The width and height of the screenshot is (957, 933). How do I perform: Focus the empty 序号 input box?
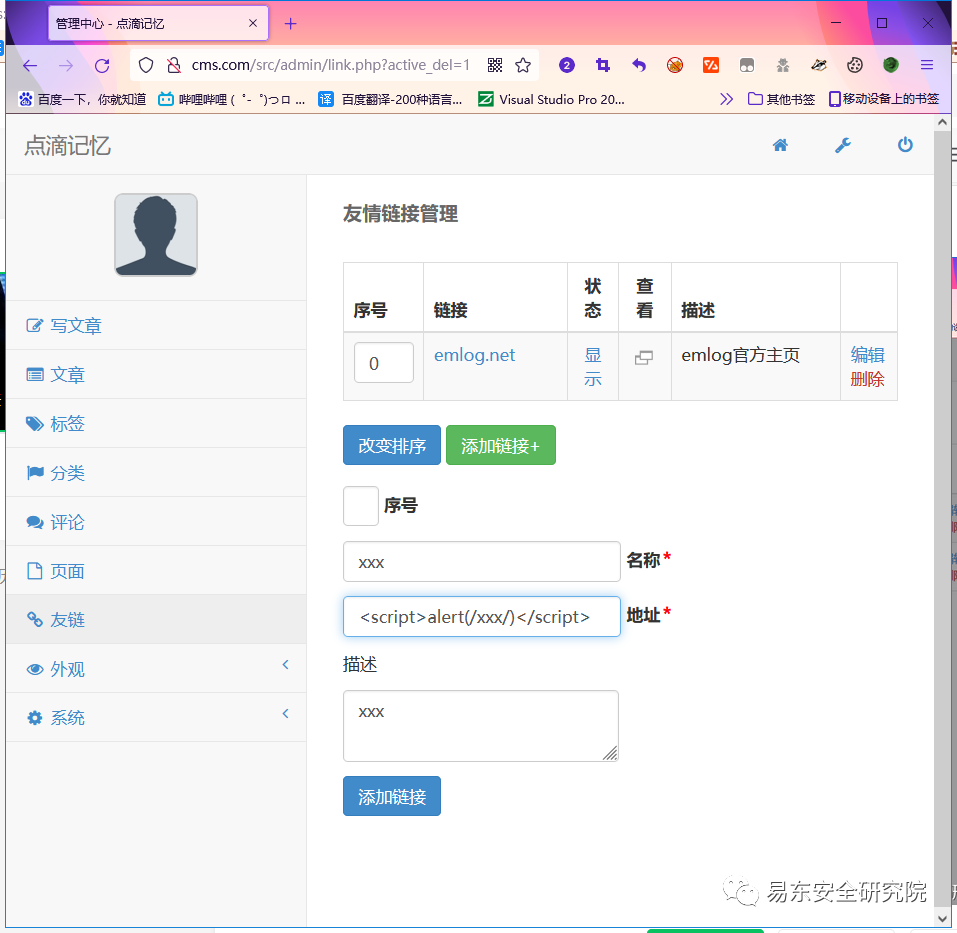[x=361, y=506]
